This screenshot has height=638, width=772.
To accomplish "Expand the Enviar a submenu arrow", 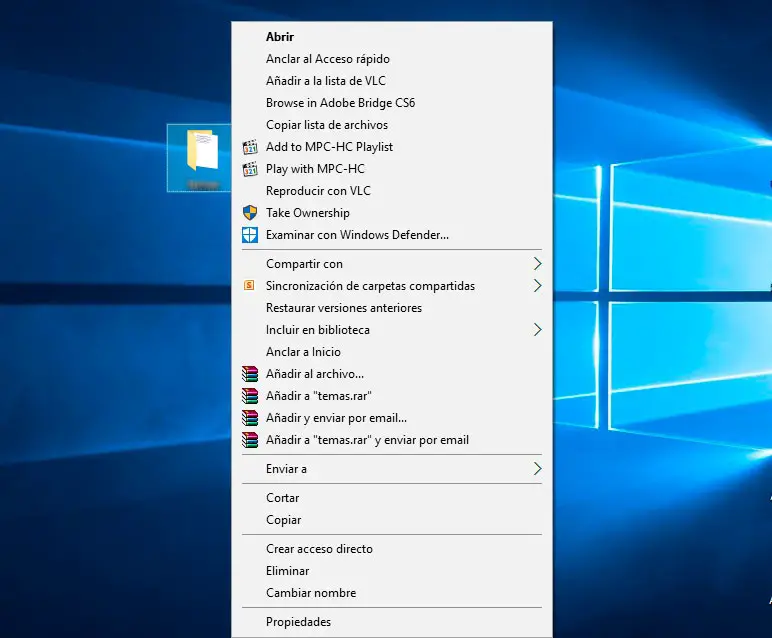I will pyautogui.click(x=537, y=469).
